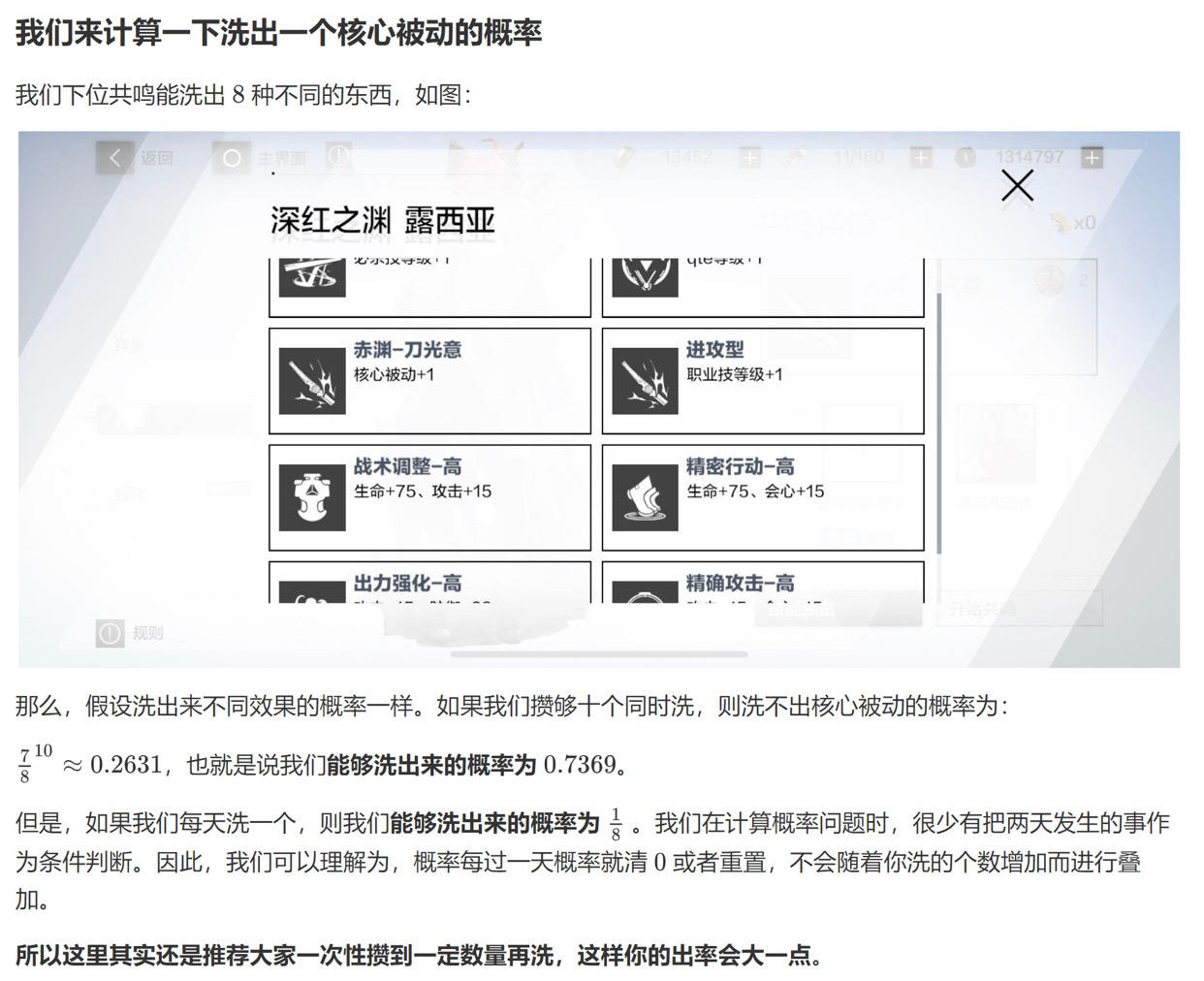The image size is (1204, 981).
Task: Select the 进攻型 skill icon
Action: pyautogui.click(x=645, y=381)
